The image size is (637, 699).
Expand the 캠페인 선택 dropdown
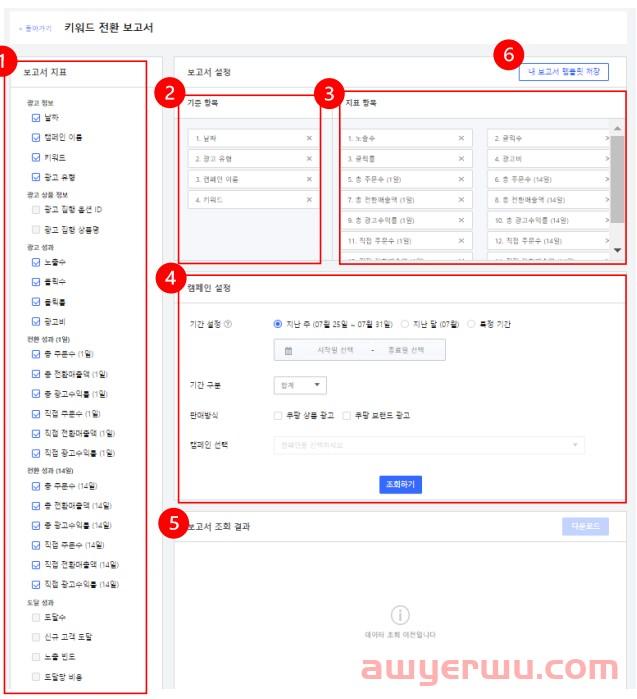tap(429, 444)
